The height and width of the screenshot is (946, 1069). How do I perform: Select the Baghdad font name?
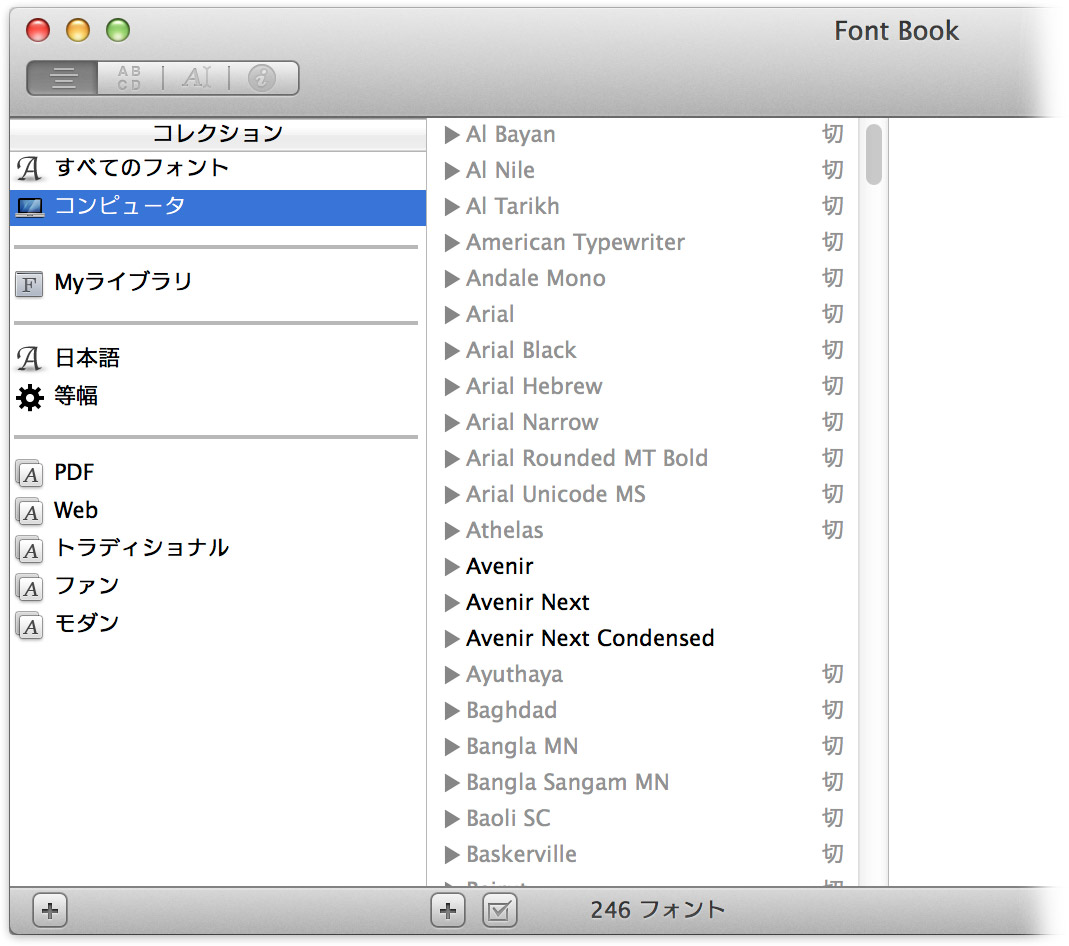511,711
